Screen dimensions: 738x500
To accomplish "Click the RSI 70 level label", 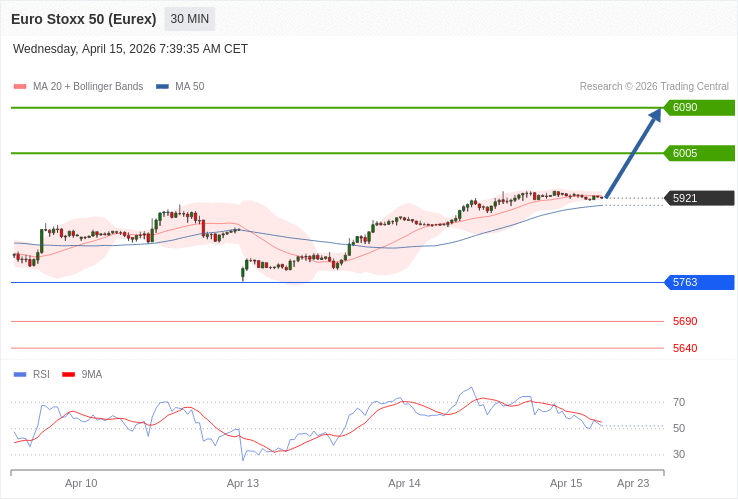I will (x=679, y=402).
